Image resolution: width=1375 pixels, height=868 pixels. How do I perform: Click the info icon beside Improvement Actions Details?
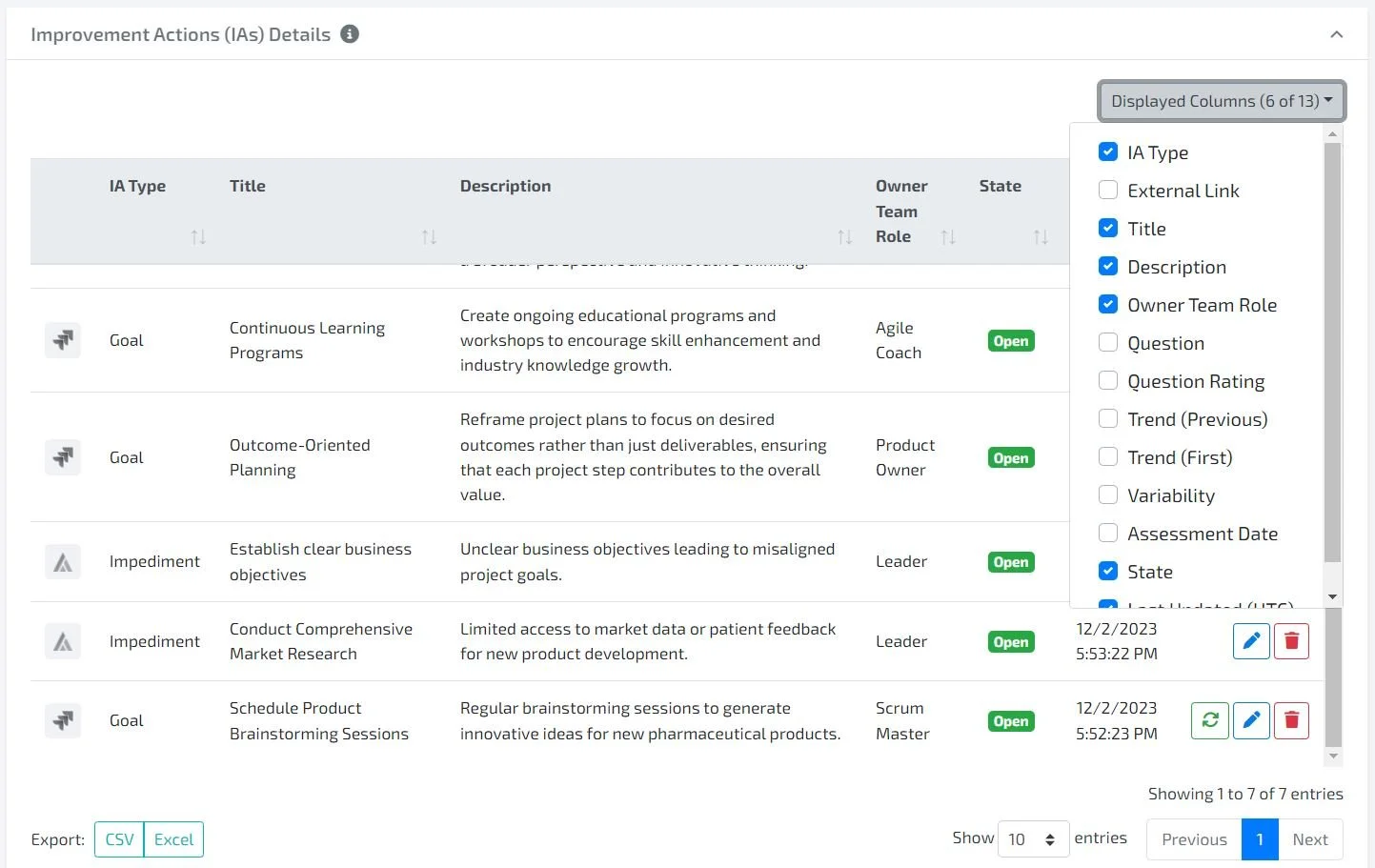pyautogui.click(x=350, y=34)
